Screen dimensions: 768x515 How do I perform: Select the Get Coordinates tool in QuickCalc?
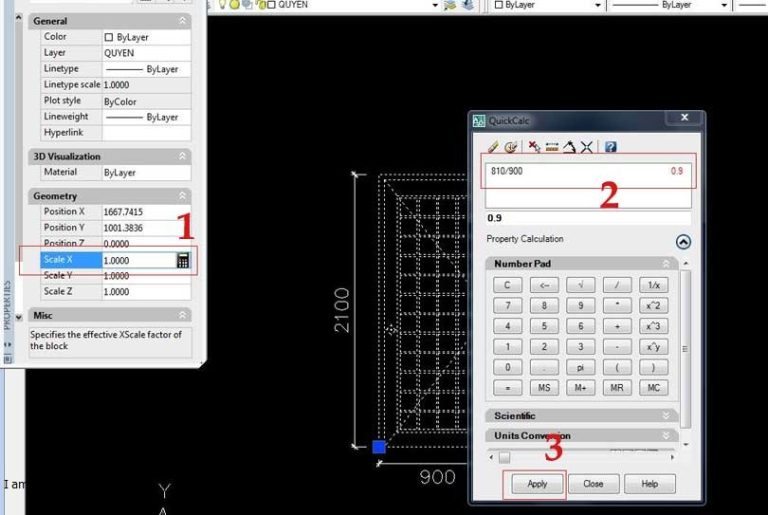(x=534, y=147)
